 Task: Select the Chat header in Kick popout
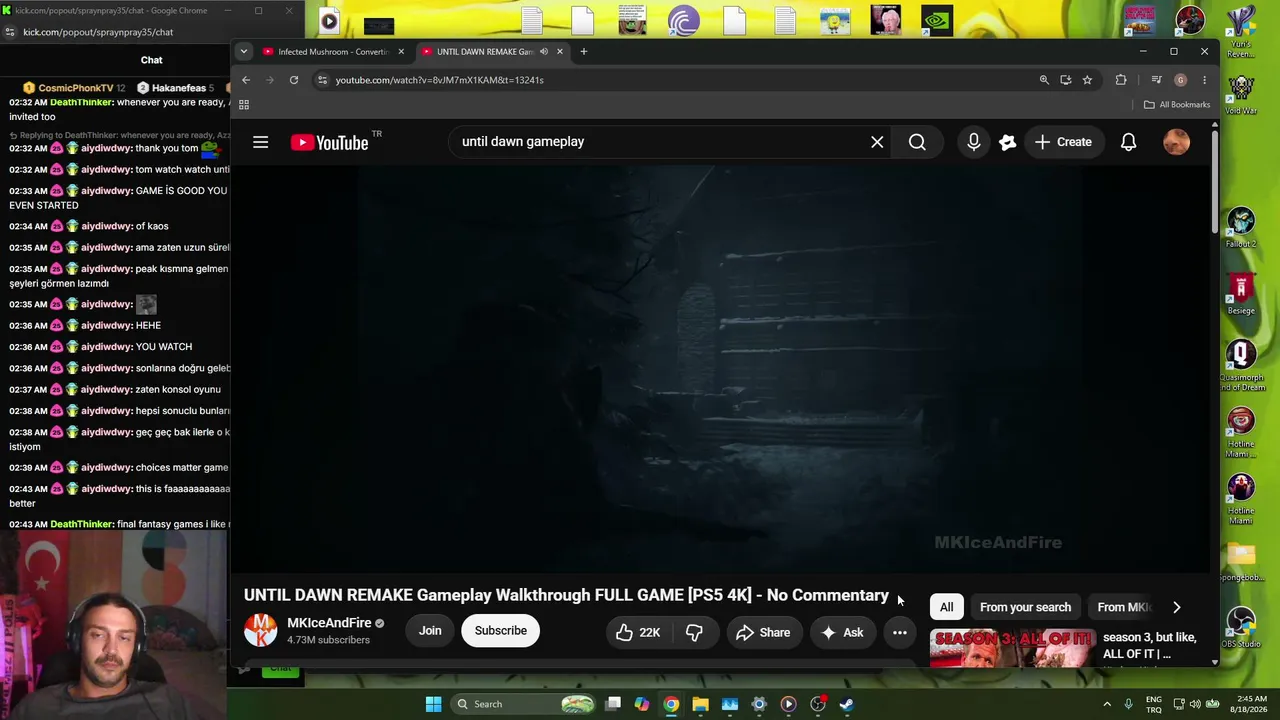151,60
